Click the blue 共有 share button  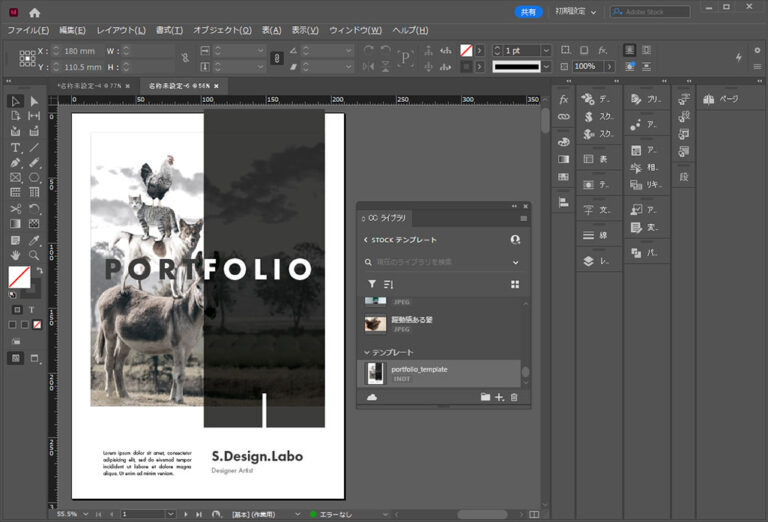click(x=528, y=12)
